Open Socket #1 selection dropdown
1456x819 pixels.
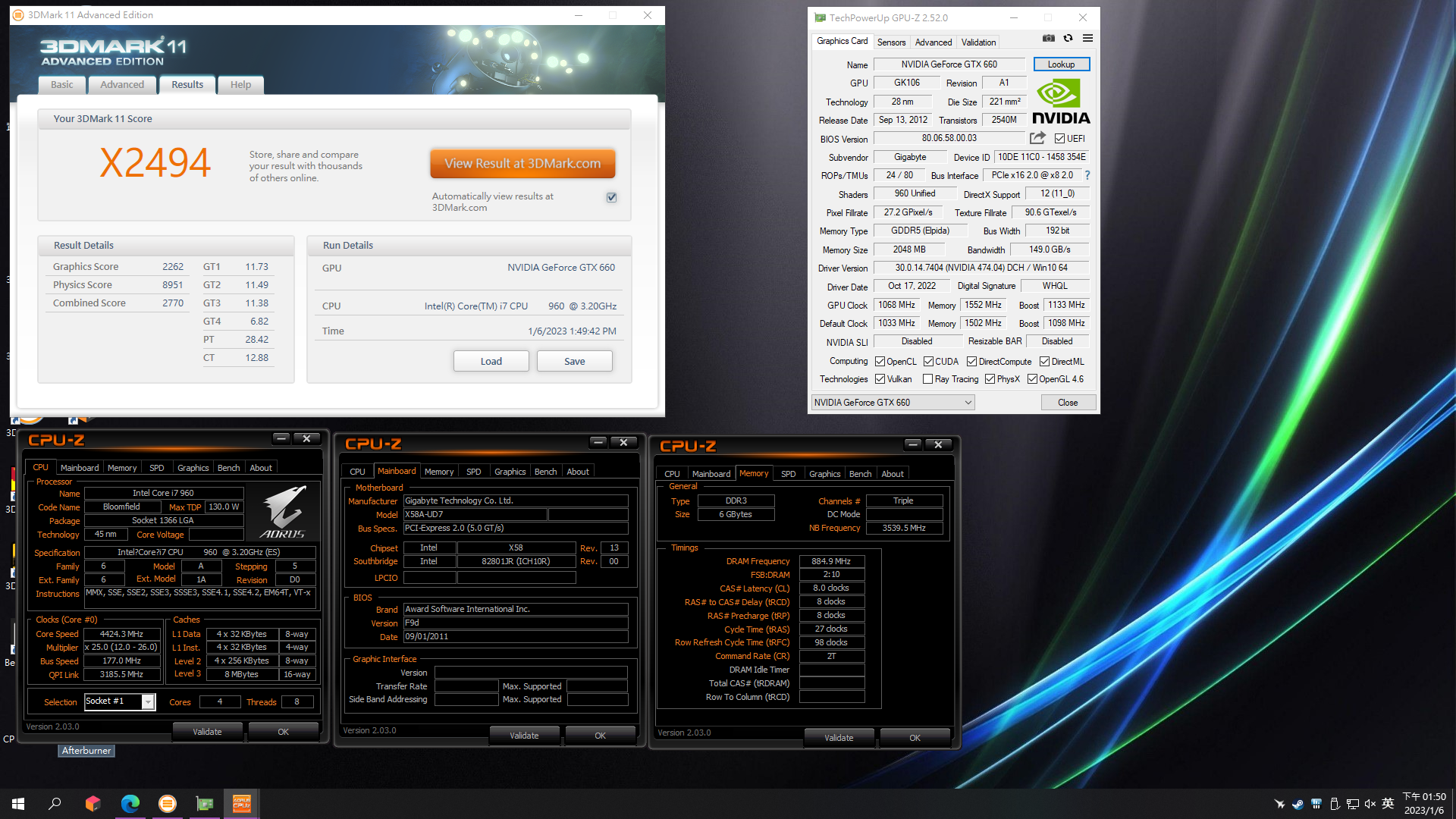pos(120,701)
